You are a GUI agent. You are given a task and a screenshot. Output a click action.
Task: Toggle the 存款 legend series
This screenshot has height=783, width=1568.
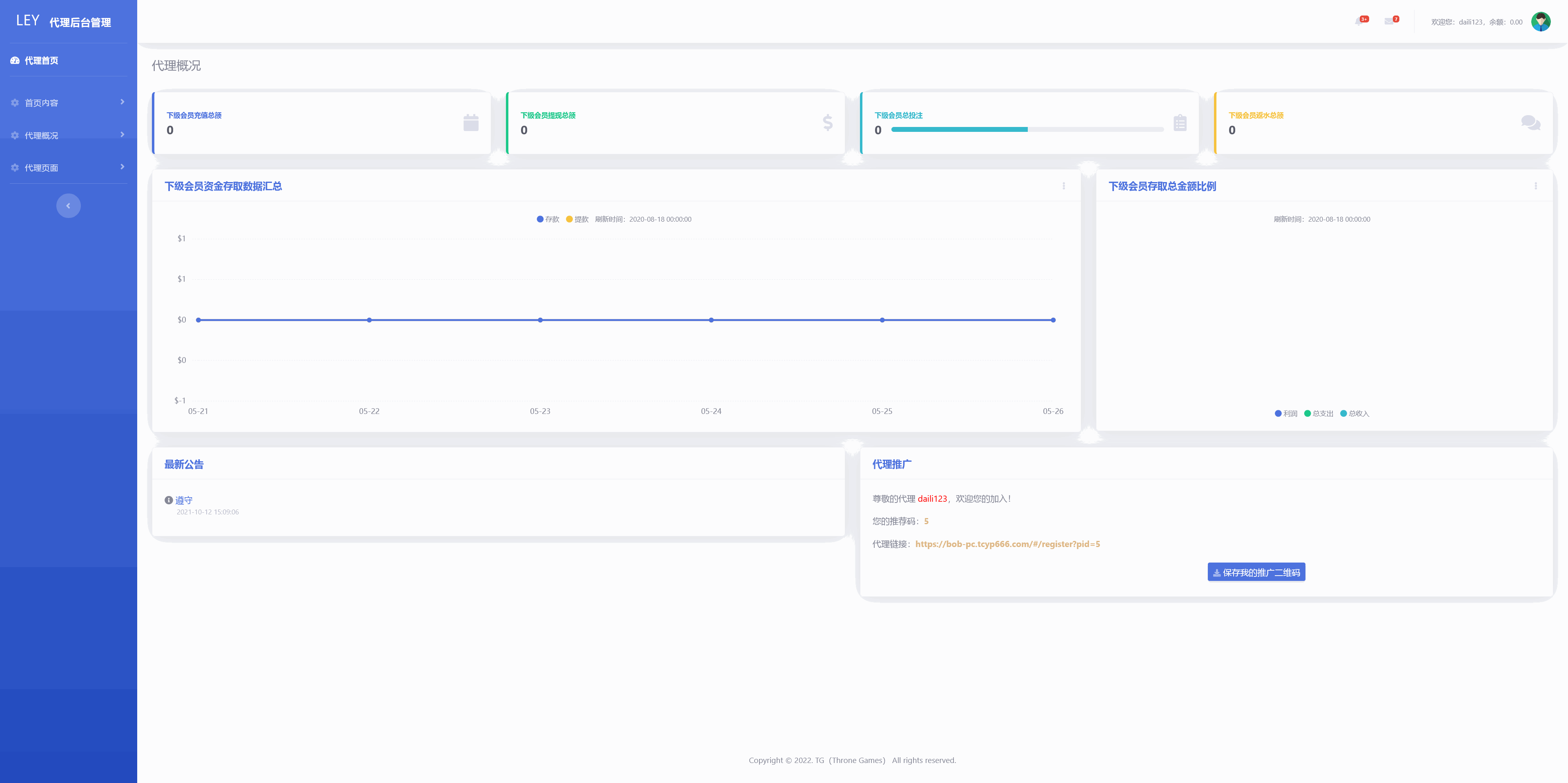coord(548,220)
